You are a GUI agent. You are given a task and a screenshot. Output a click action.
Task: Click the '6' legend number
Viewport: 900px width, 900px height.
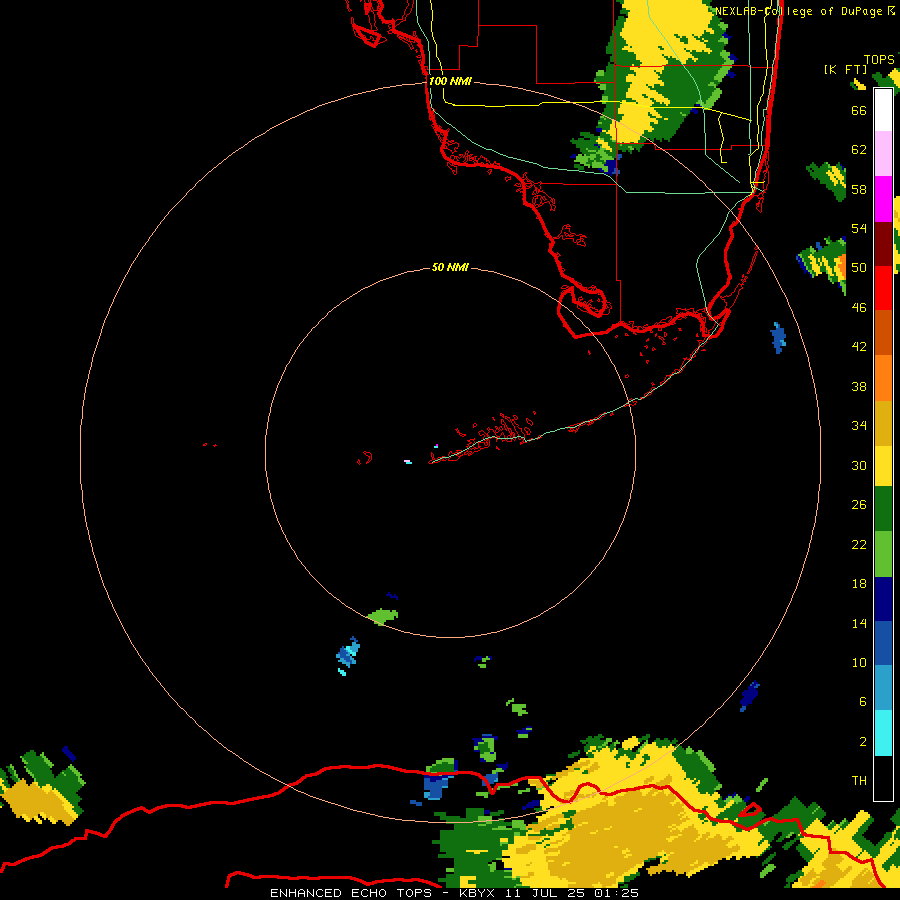863,702
